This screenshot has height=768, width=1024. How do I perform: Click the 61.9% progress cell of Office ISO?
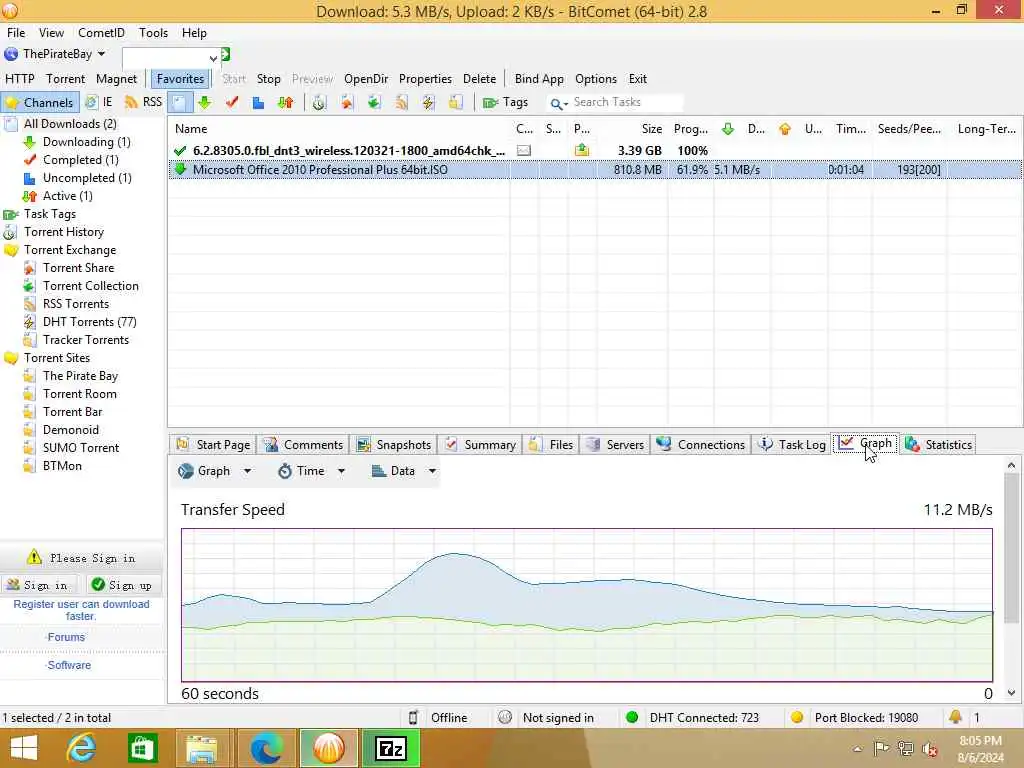(x=692, y=170)
